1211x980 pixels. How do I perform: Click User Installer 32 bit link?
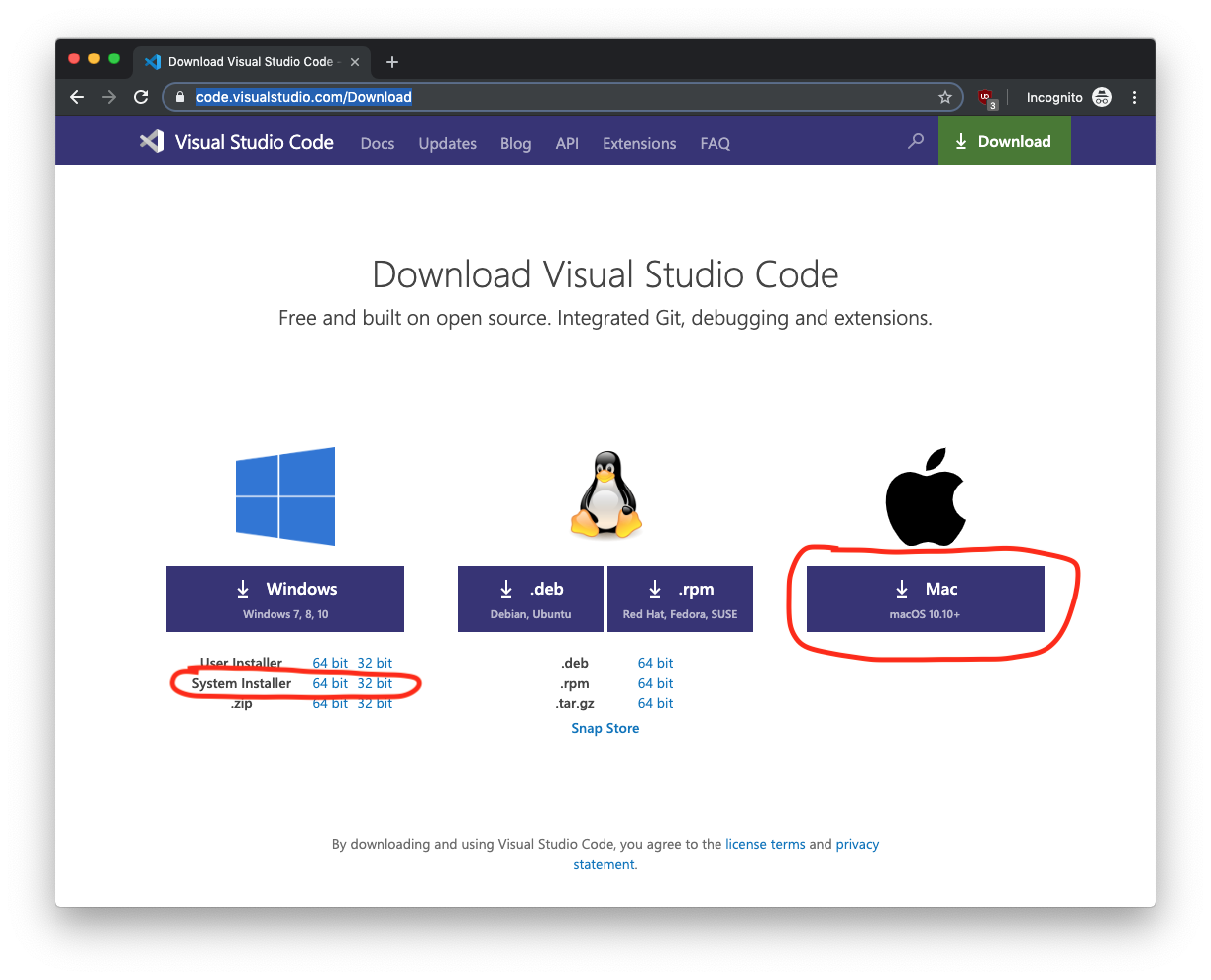(x=375, y=663)
